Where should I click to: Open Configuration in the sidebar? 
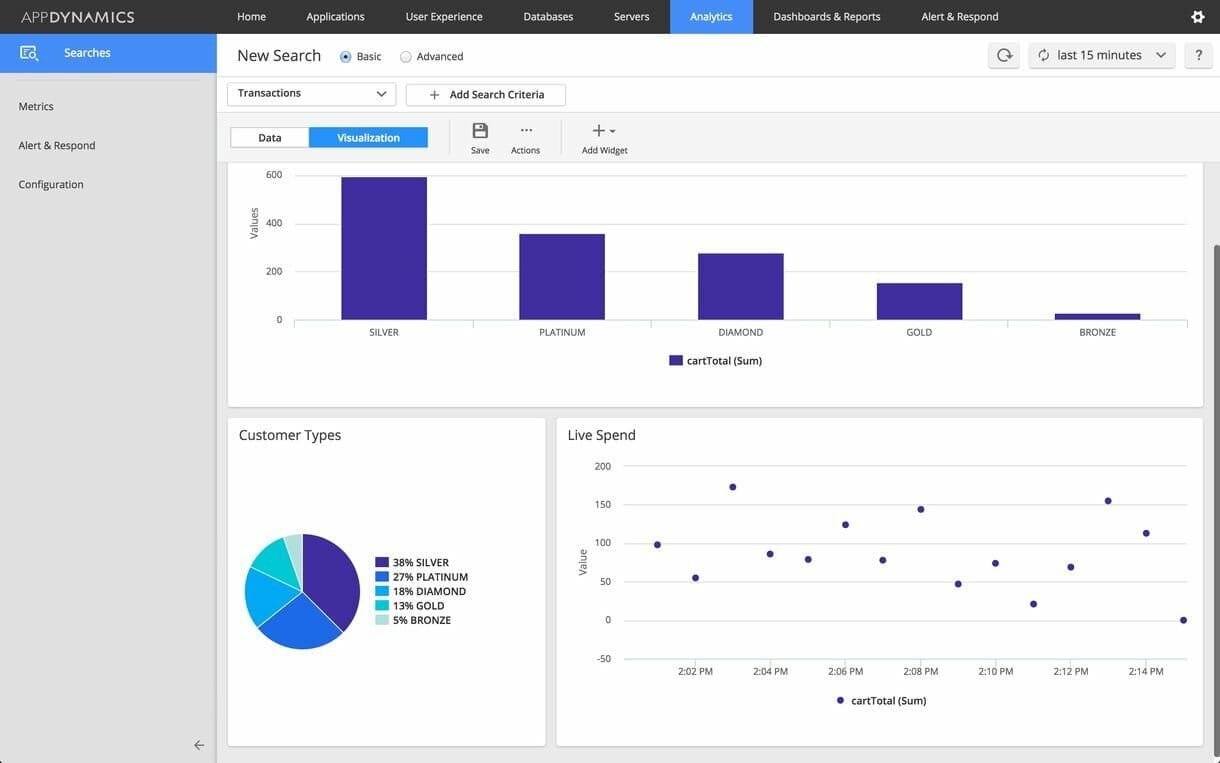pyautogui.click(x=51, y=185)
